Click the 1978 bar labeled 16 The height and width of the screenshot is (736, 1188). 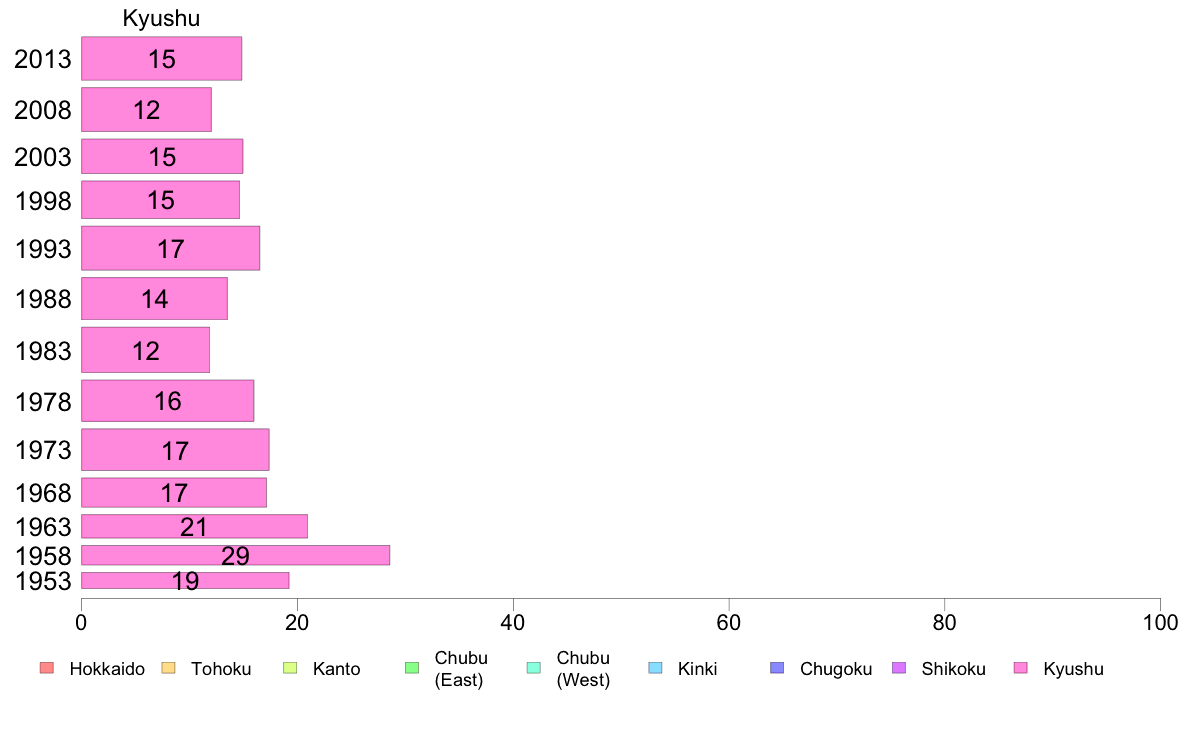(x=167, y=401)
